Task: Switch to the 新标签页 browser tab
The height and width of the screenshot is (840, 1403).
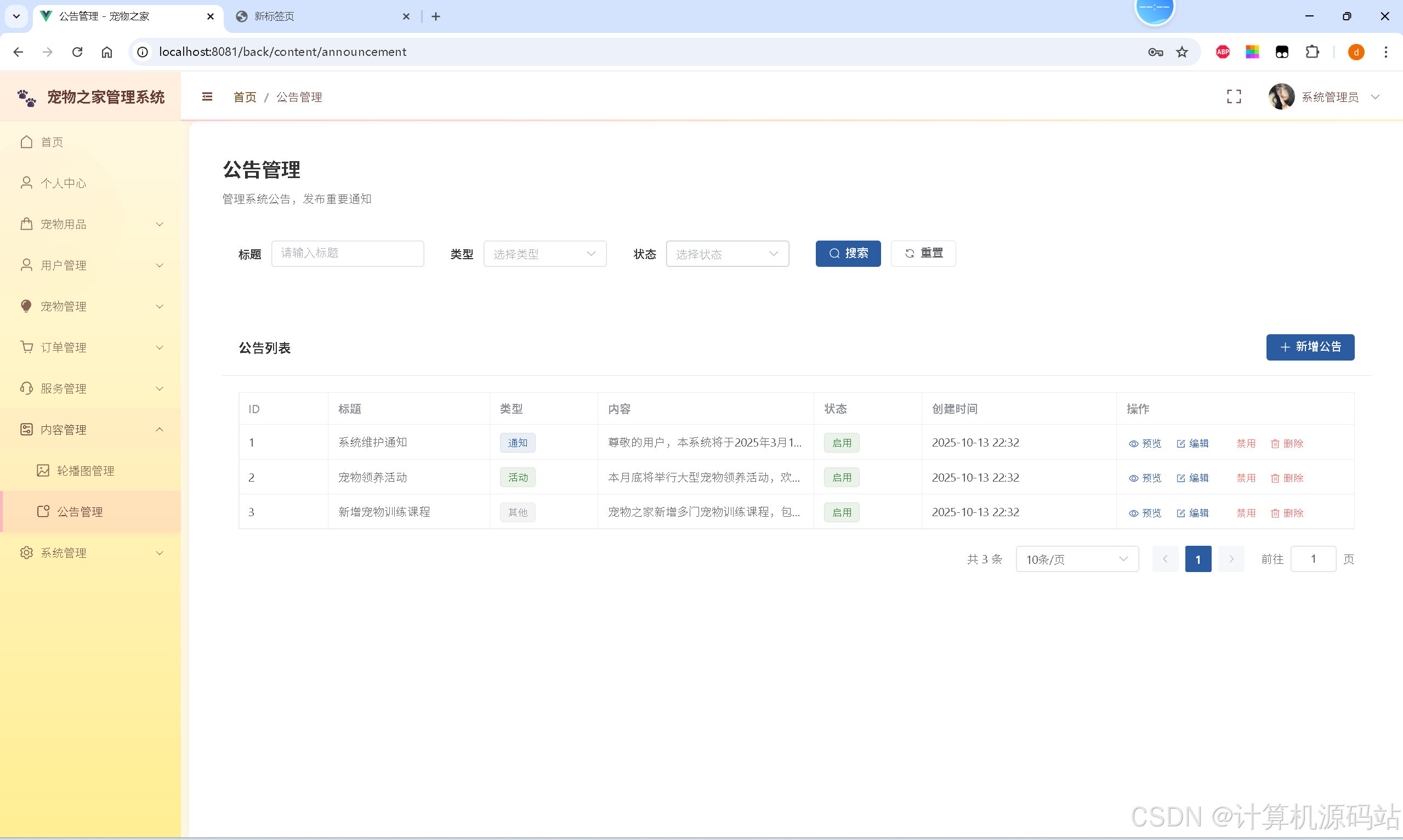Action: point(324,16)
